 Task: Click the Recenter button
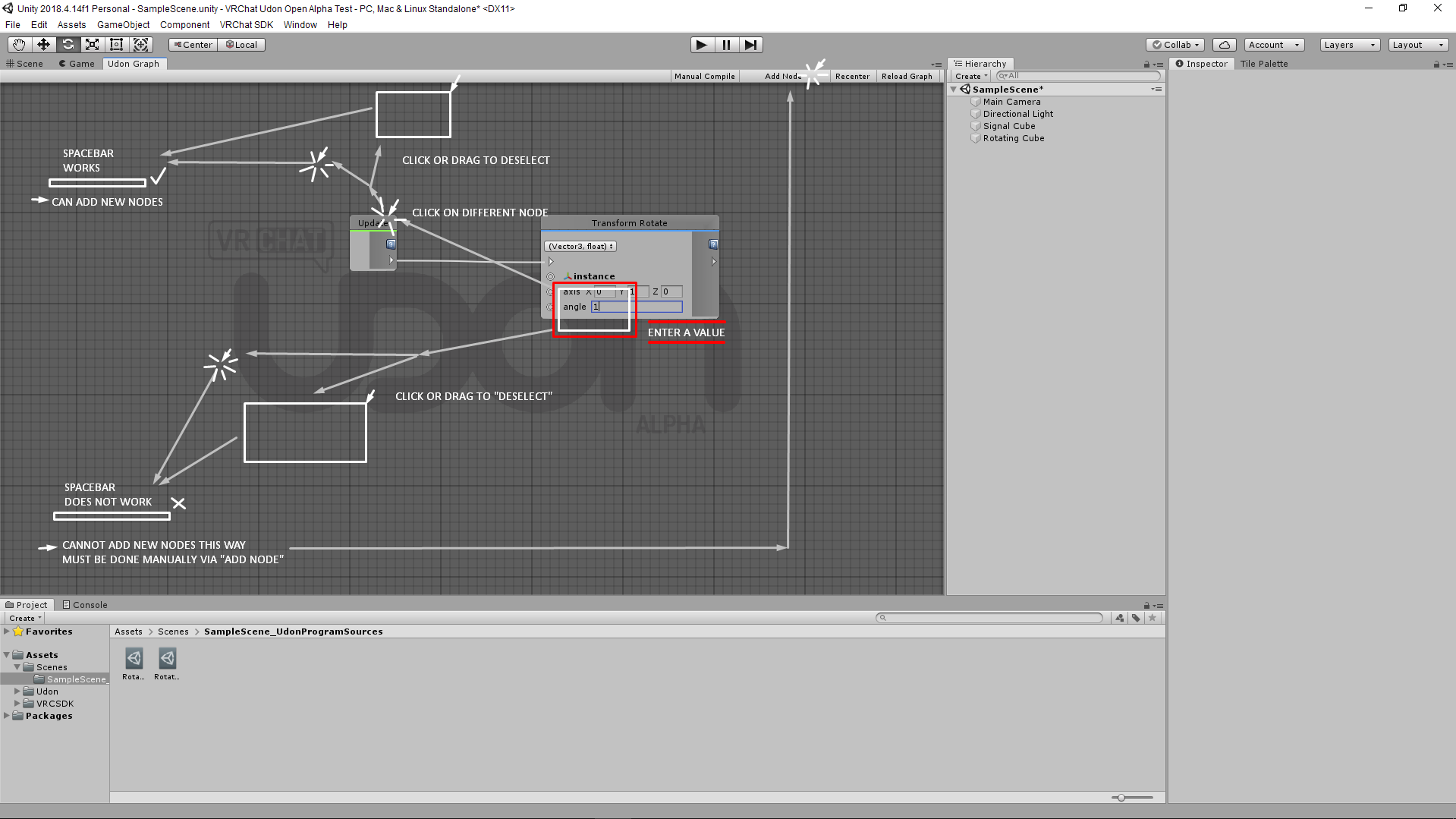(853, 76)
